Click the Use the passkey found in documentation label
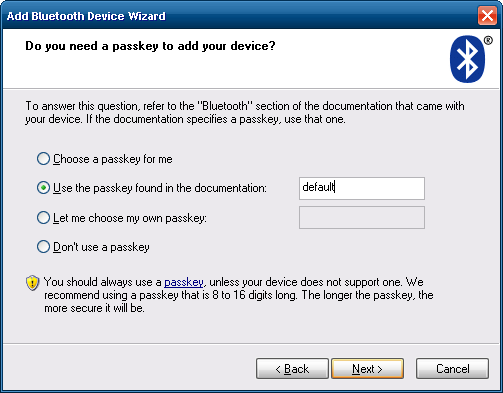Screen dimensions: 503x393 [x=160, y=188]
